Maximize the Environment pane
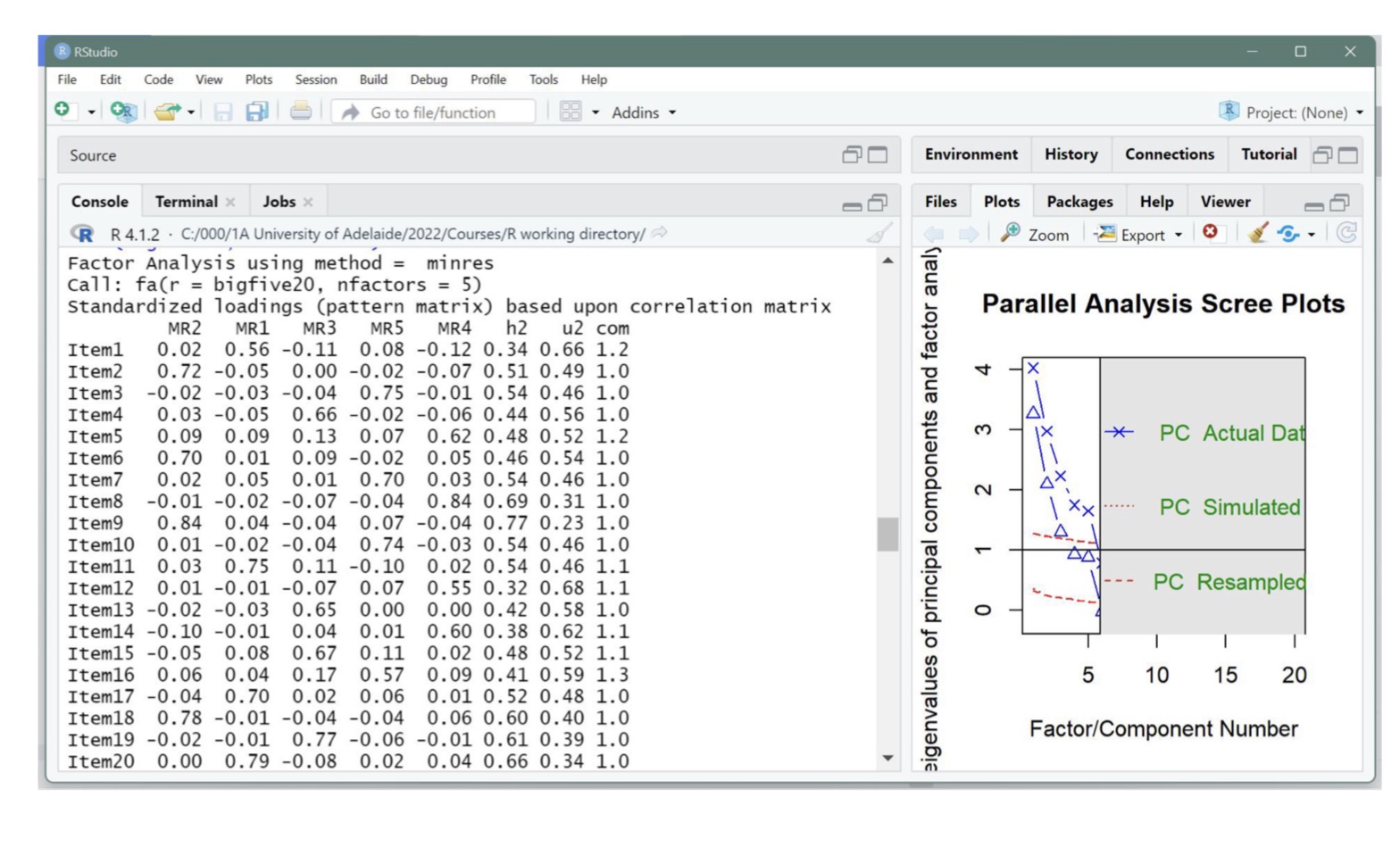This screenshot has height=847, width=1400. click(1348, 155)
